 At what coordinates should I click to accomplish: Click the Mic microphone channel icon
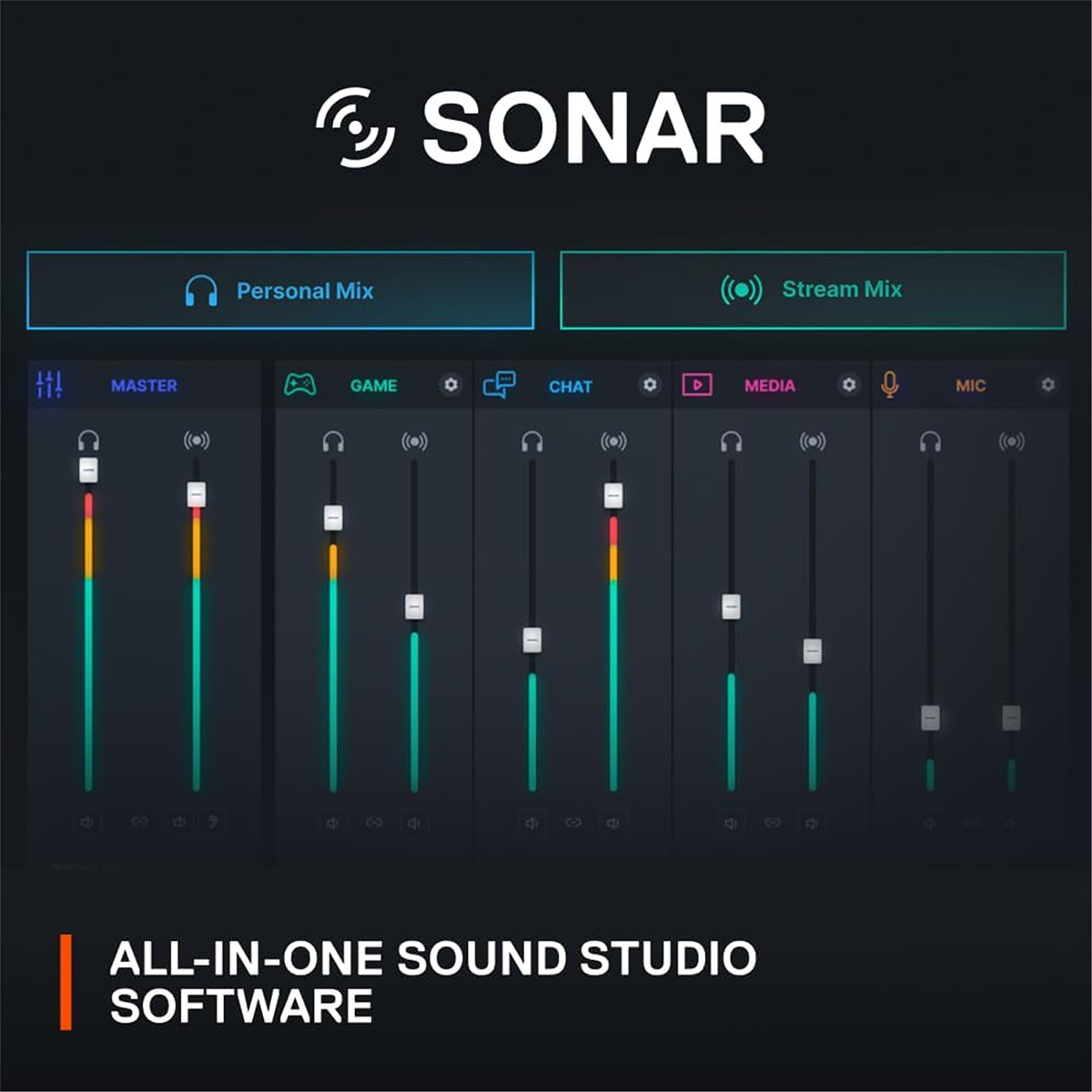tap(889, 385)
